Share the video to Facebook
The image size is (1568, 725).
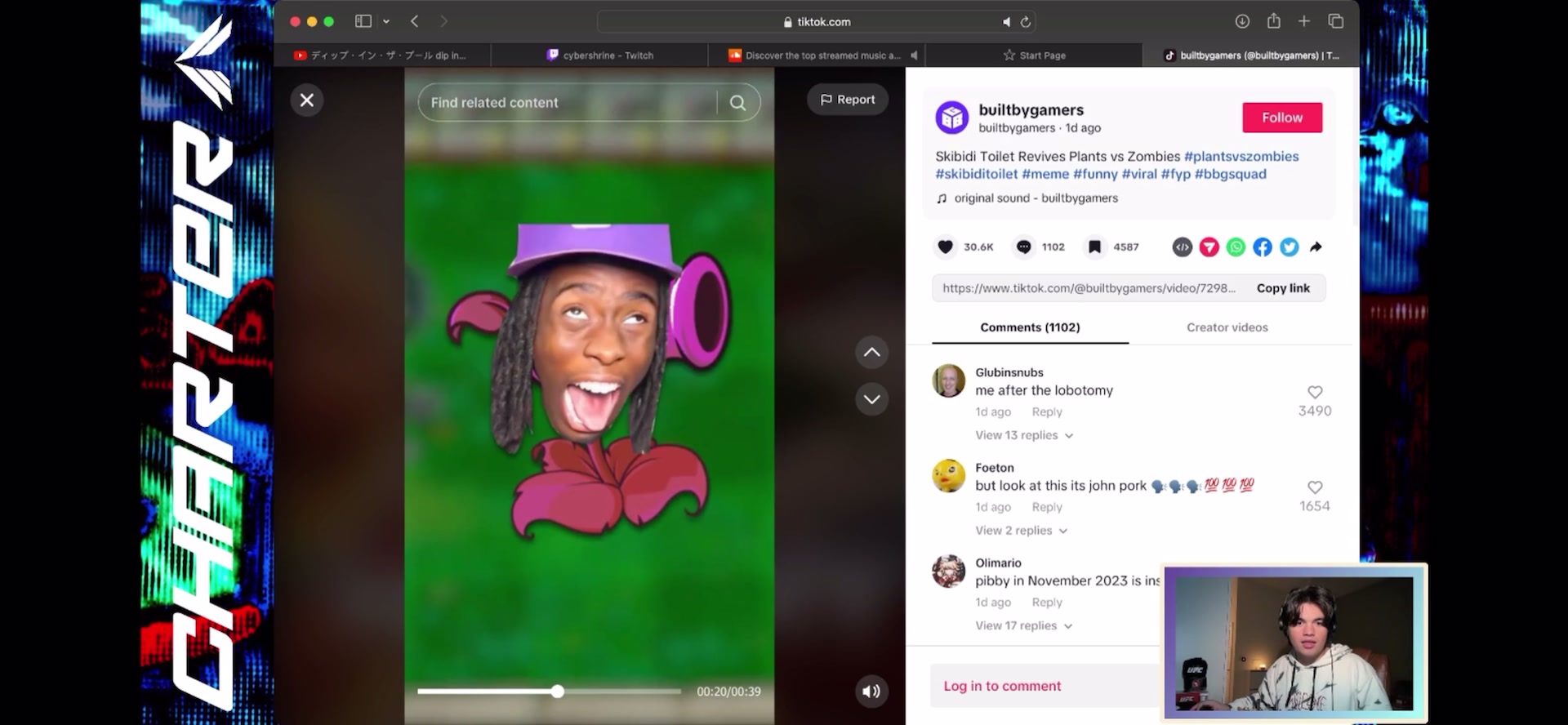(x=1263, y=247)
